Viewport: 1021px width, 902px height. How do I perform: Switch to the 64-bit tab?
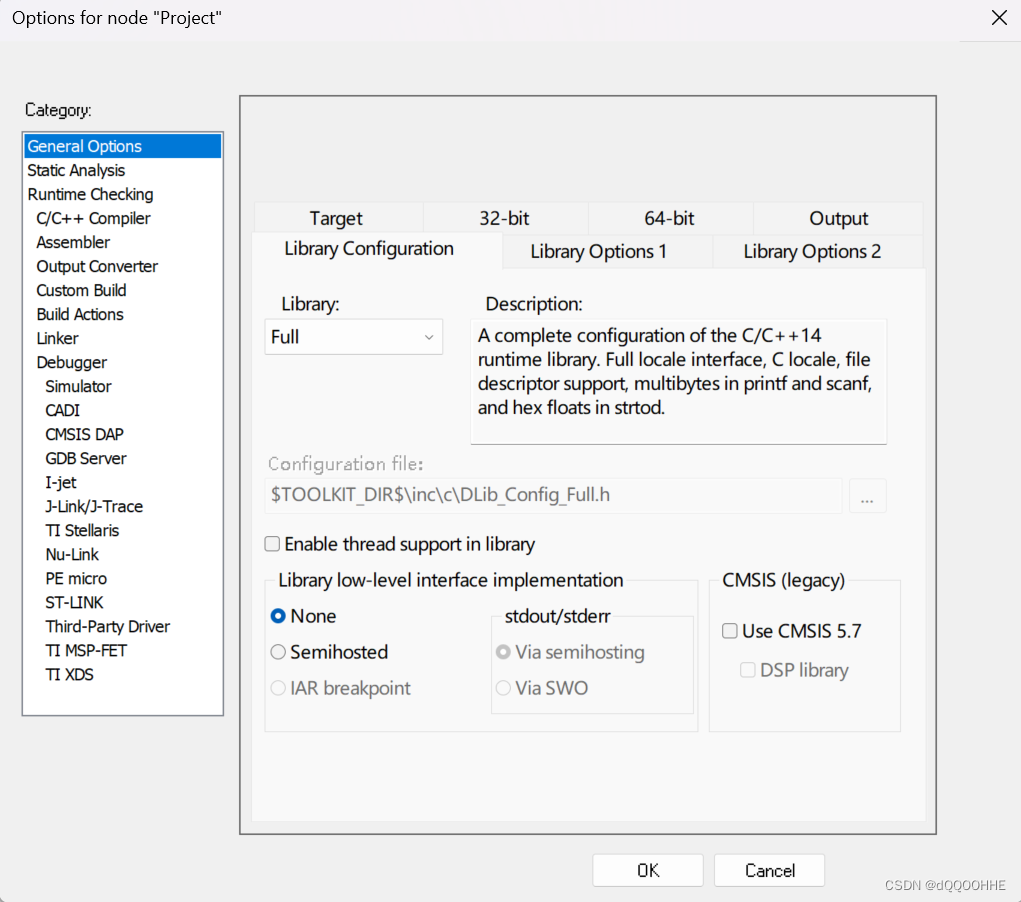(668, 218)
